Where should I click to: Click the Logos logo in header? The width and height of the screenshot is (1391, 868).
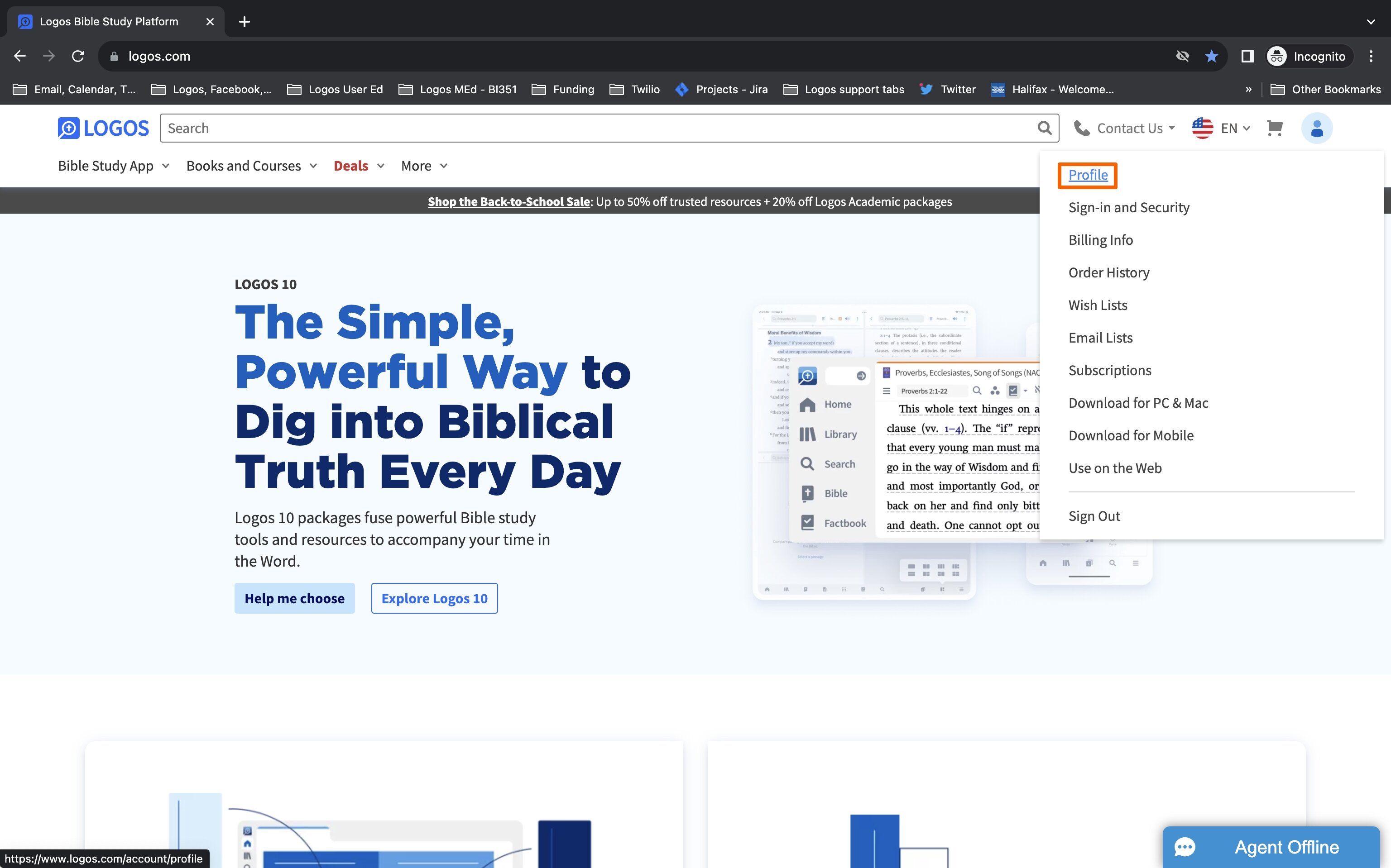coord(103,128)
